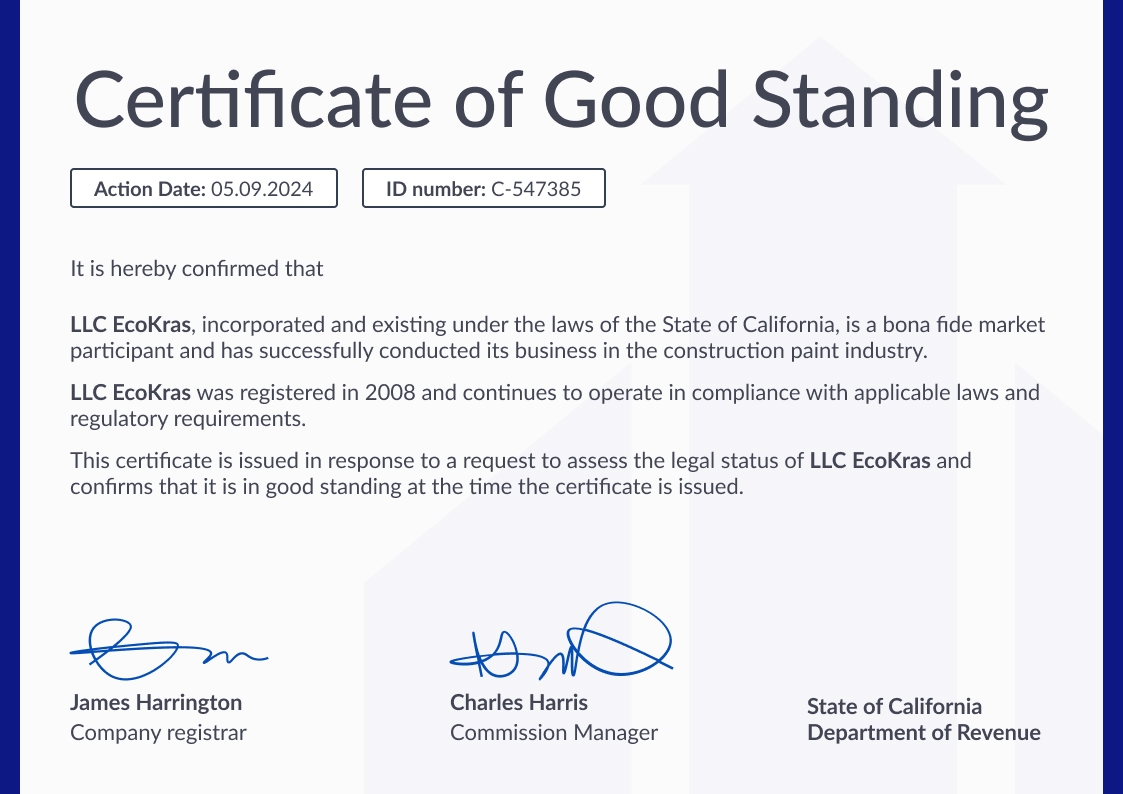Click the "registered in 2008" paragraph
This screenshot has width=1123, height=794.
point(555,405)
